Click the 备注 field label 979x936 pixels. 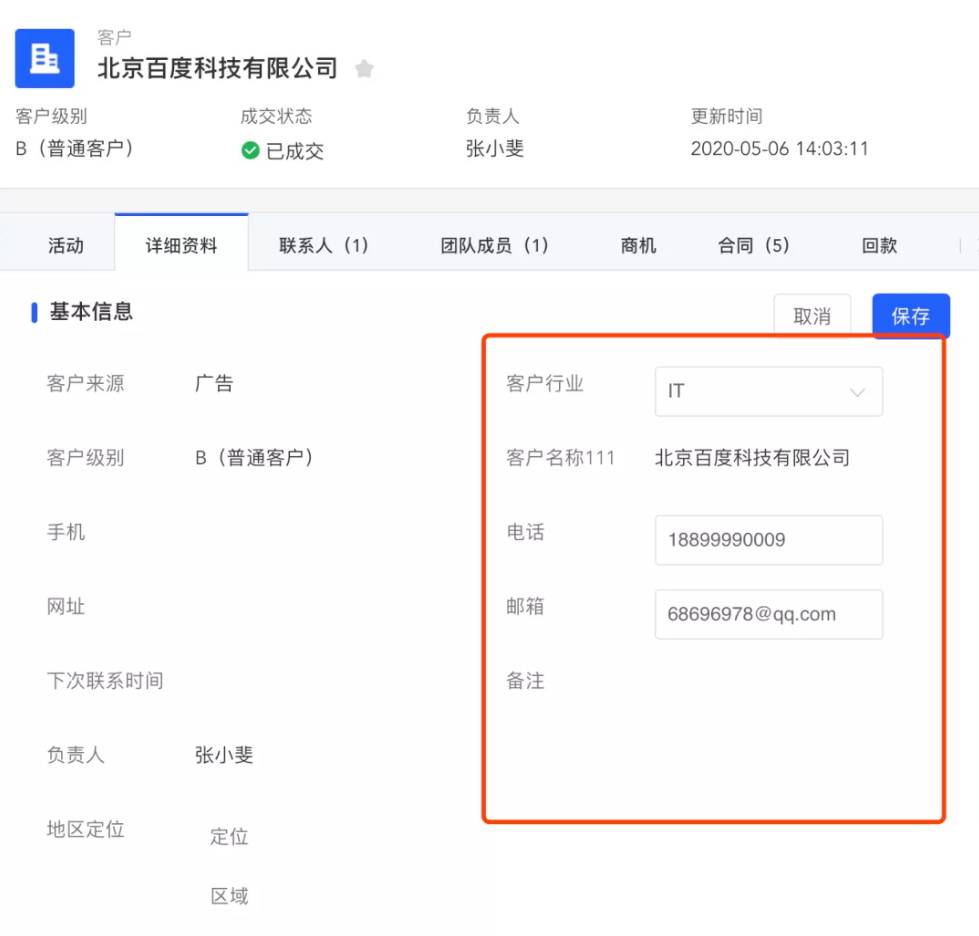(x=525, y=681)
